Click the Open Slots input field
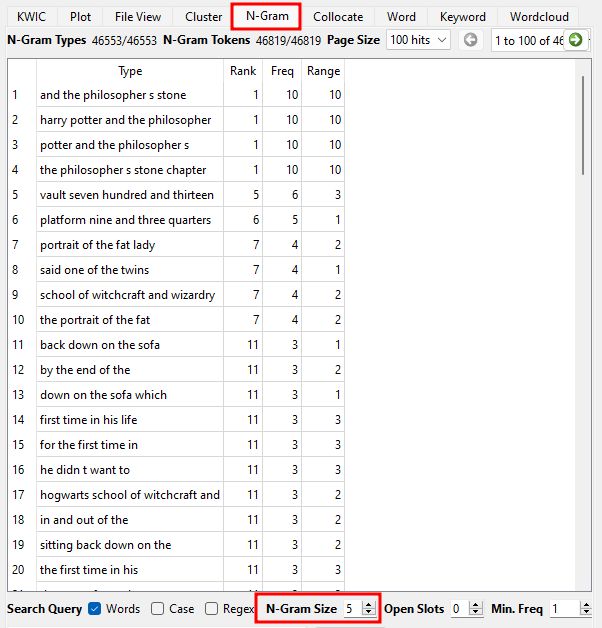The height and width of the screenshot is (628, 602). pyautogui.click(x=460, y=609)
